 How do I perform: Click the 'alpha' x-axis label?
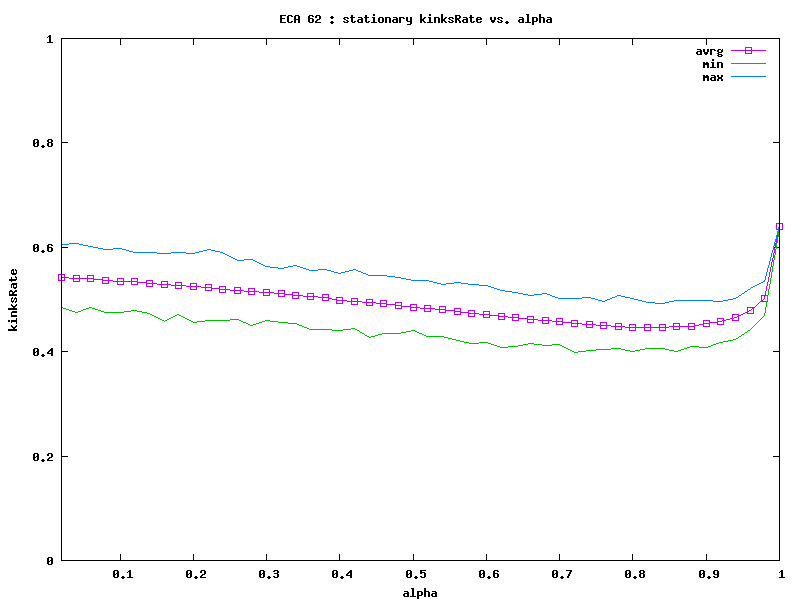point(420,592)
